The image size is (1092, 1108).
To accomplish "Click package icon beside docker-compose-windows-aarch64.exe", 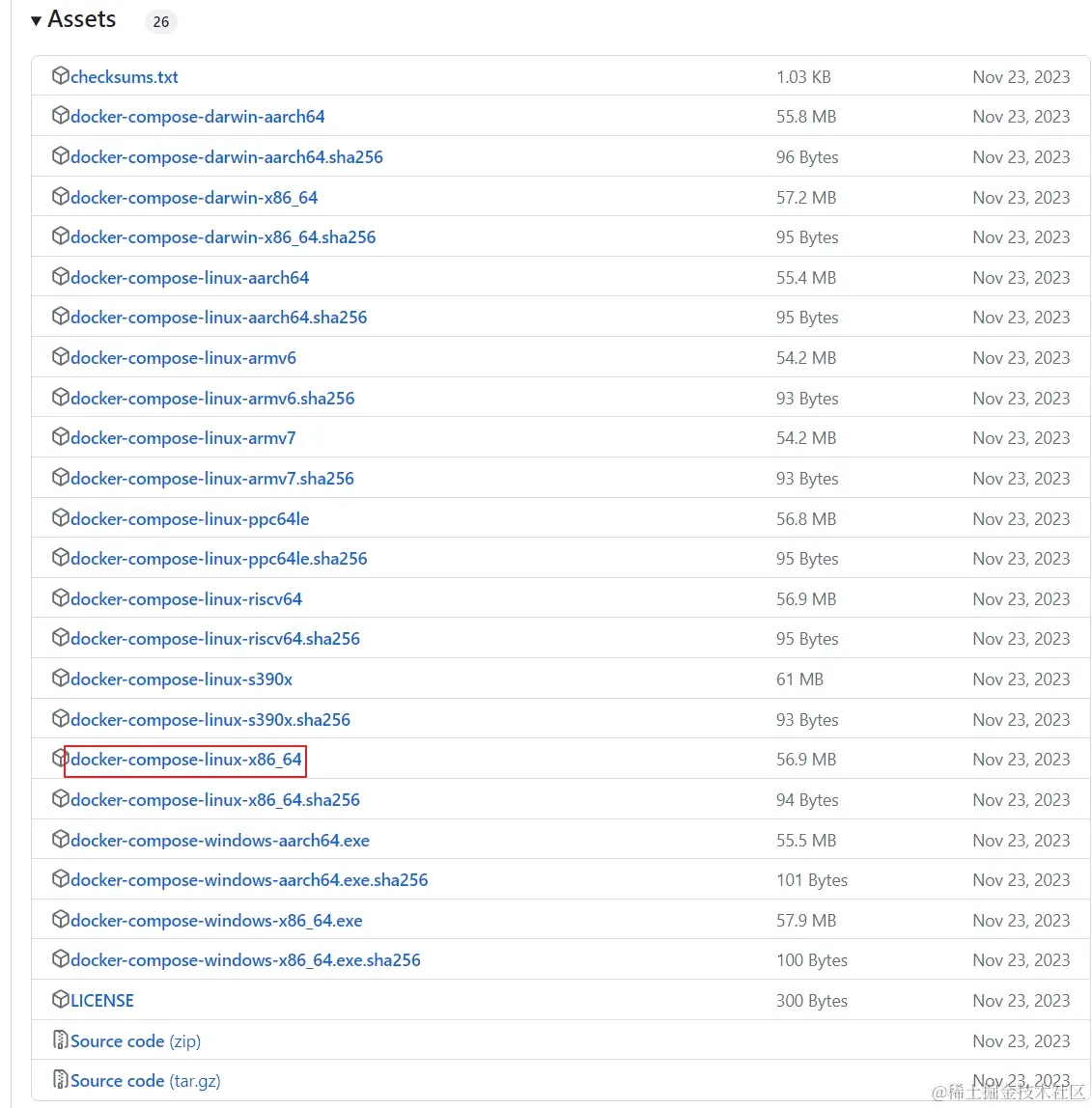I will click(x=61, y=839).
